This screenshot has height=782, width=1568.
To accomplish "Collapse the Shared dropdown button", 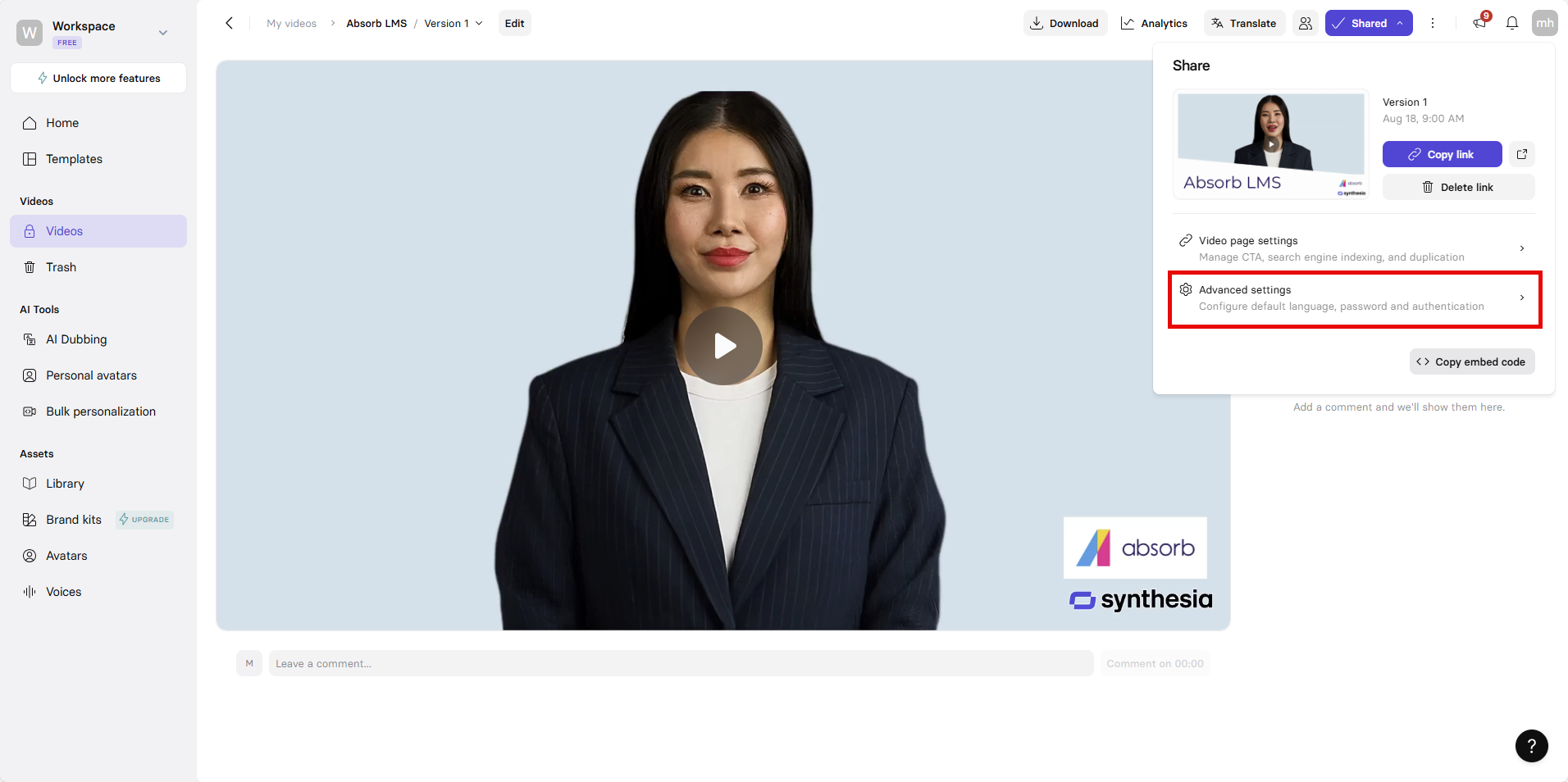I will [x=1368, y=23].
